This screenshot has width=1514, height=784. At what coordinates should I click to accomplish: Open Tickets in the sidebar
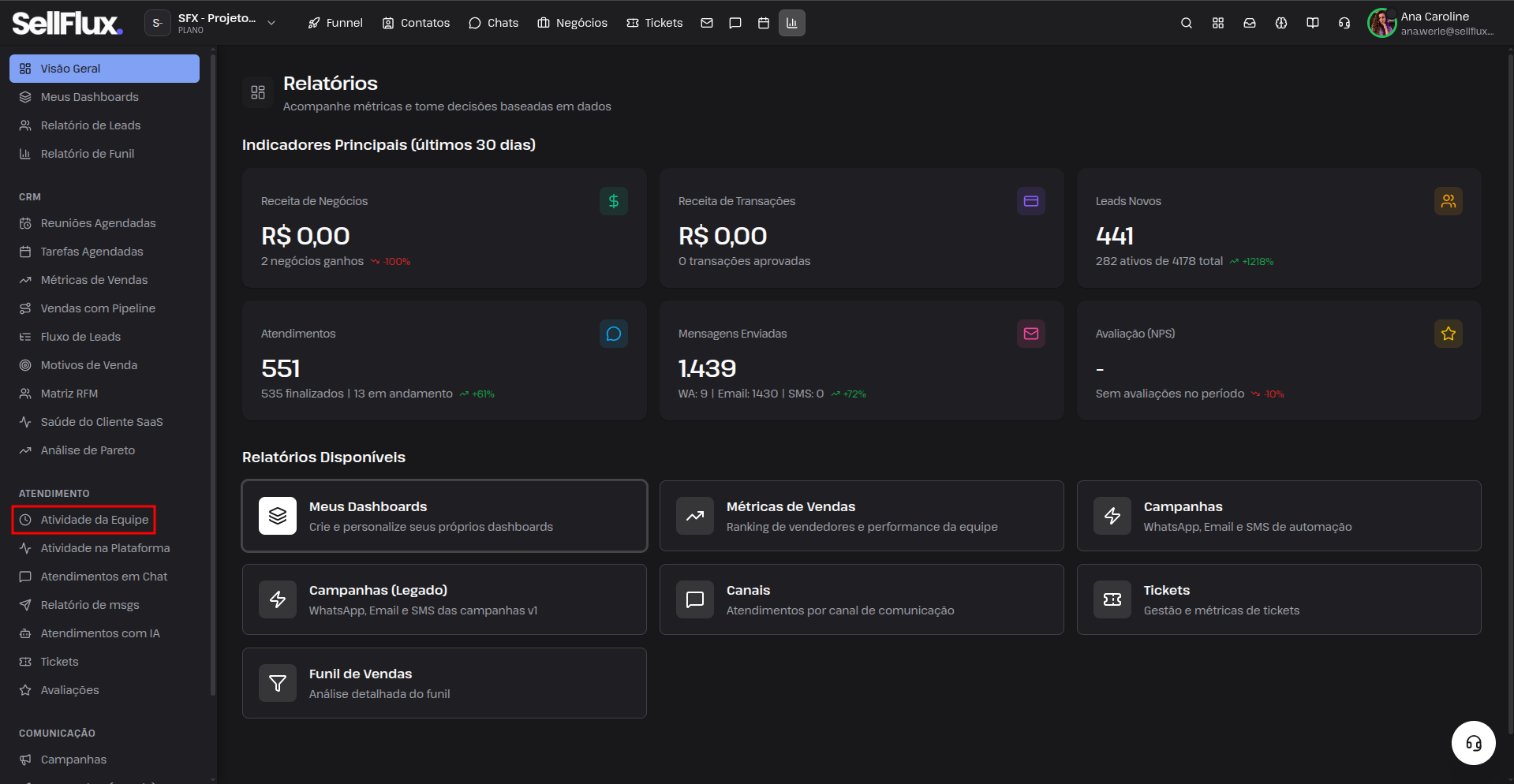(x=104, y=662)
